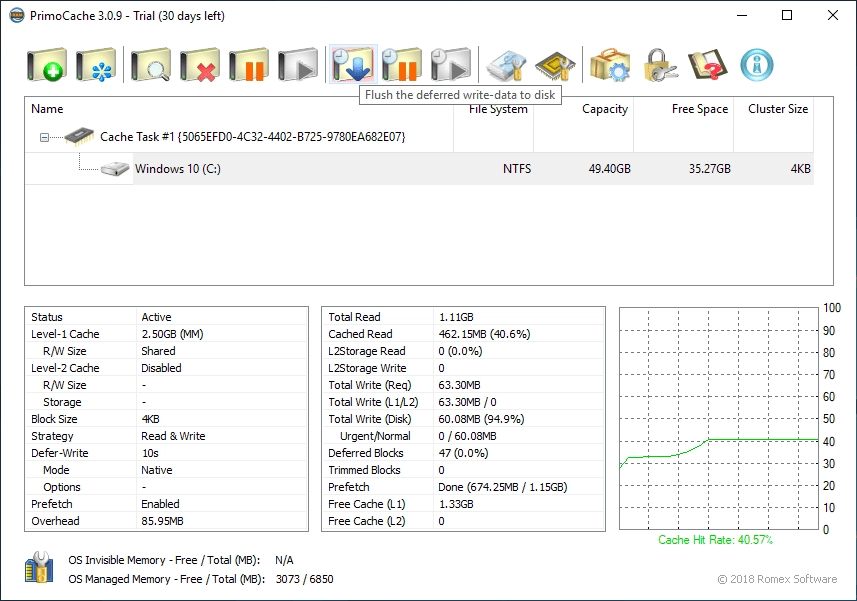
Task: Select the Windows 10 (C:) volume row
Action: (x=419, y=168)
